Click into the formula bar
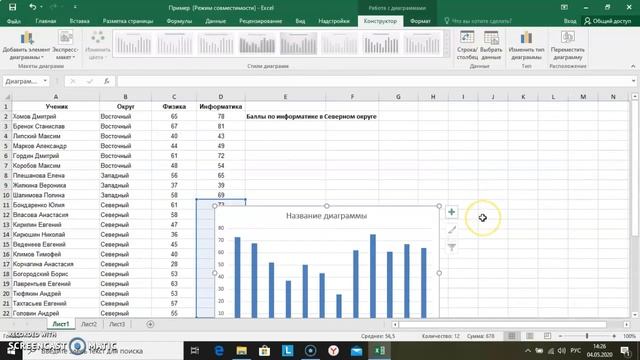The width and height of the screenshot is (640, 360). pos(373,81)
